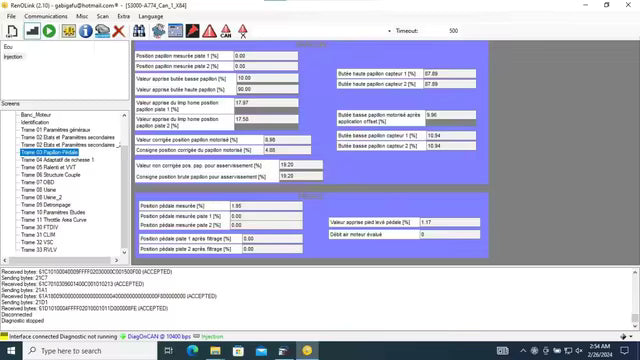The height and width of the screenshot is (360, 640).
Task: Click the Screens tree scroll up arrow
Action: click(124, 116)
